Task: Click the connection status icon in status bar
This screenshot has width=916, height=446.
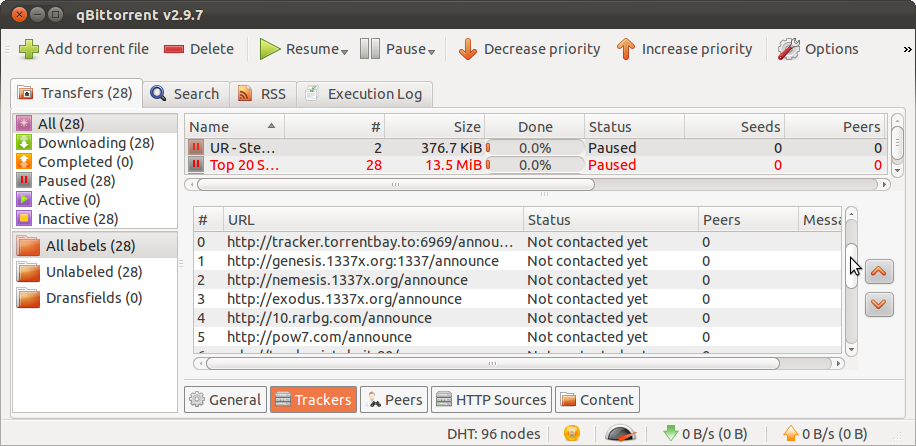Action: coord(572,433)
